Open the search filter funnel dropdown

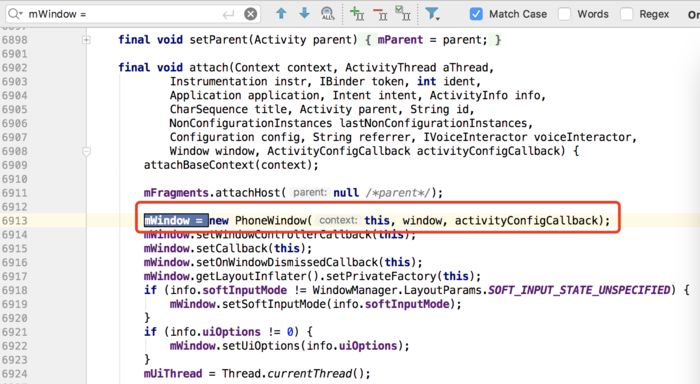tap(432, 14)
